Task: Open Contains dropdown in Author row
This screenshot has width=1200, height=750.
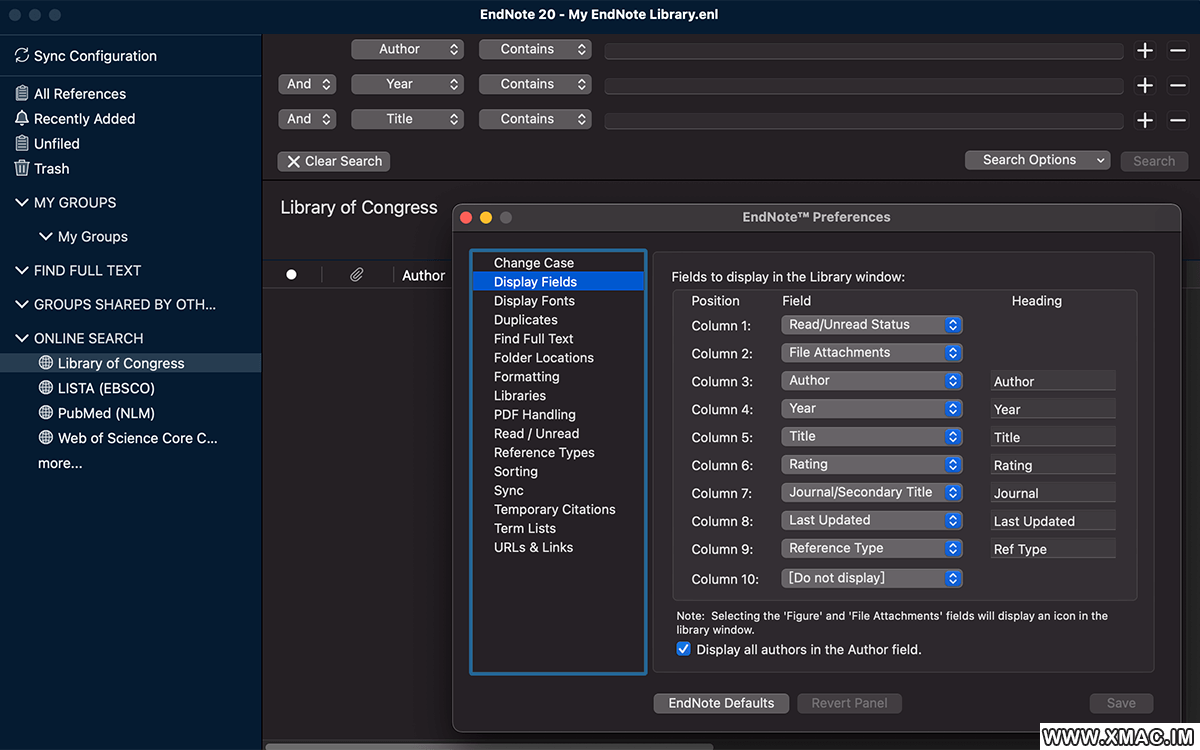Action: click(535, 49)
